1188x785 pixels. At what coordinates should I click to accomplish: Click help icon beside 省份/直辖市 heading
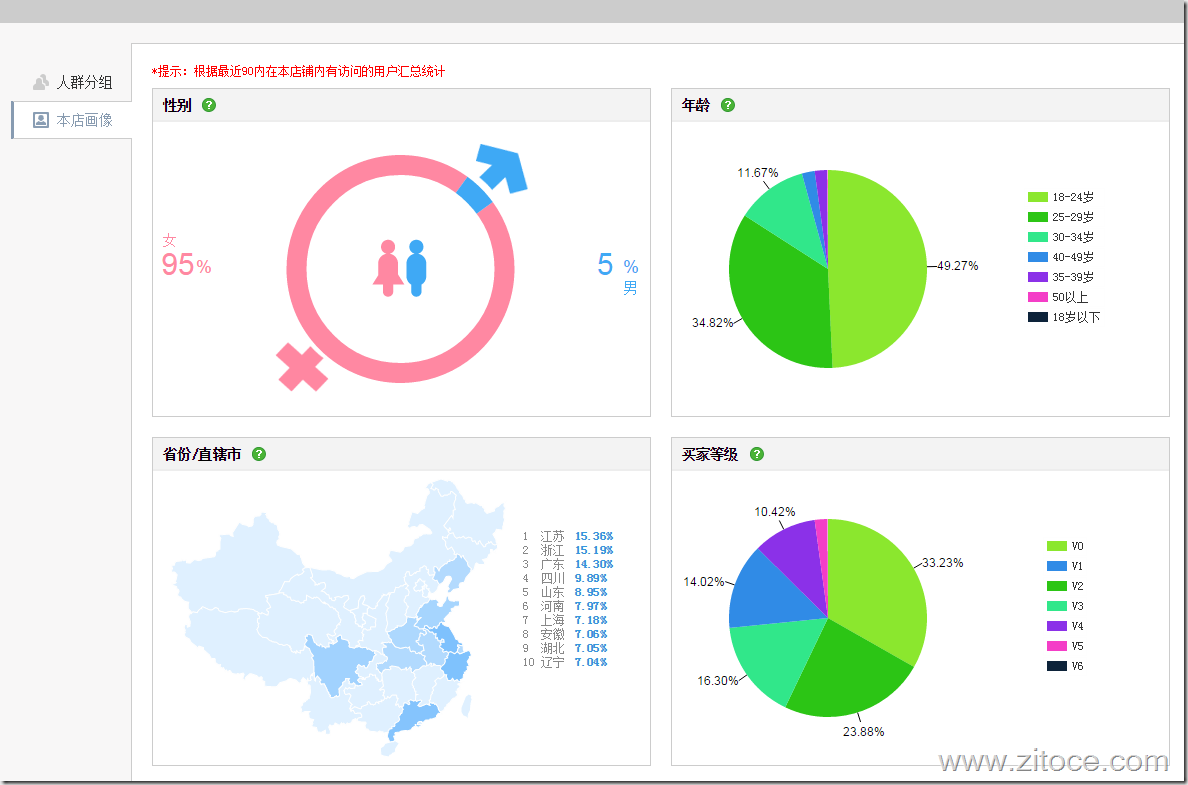[x=259, y=454]
